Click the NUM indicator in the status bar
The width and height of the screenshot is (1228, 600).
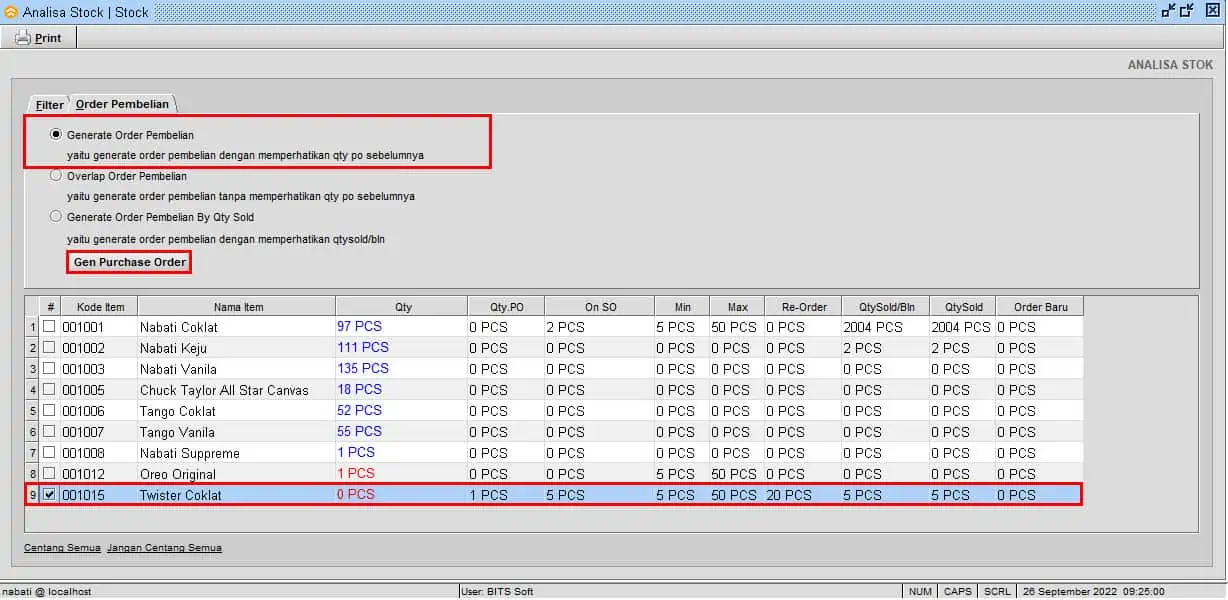tap(920, 592)
